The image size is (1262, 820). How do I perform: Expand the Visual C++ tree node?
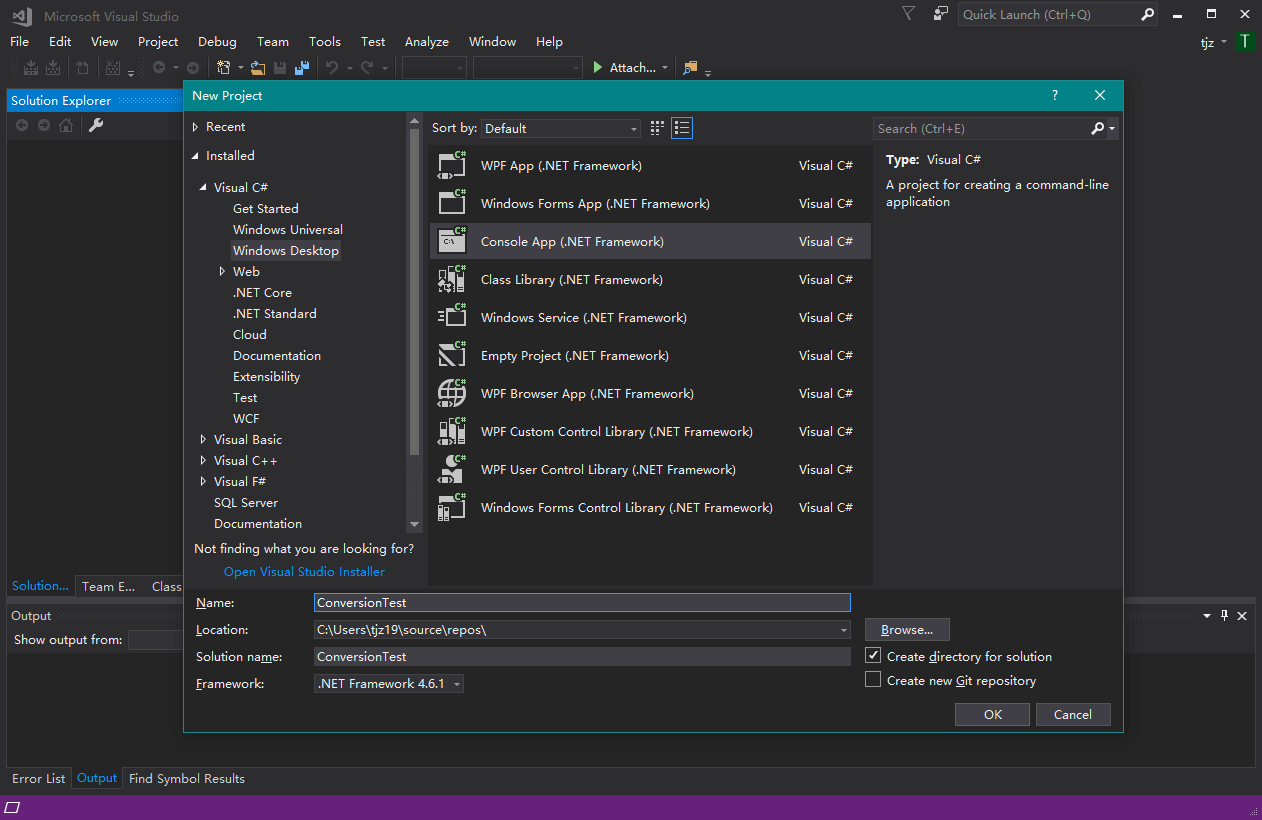point(204,461)
